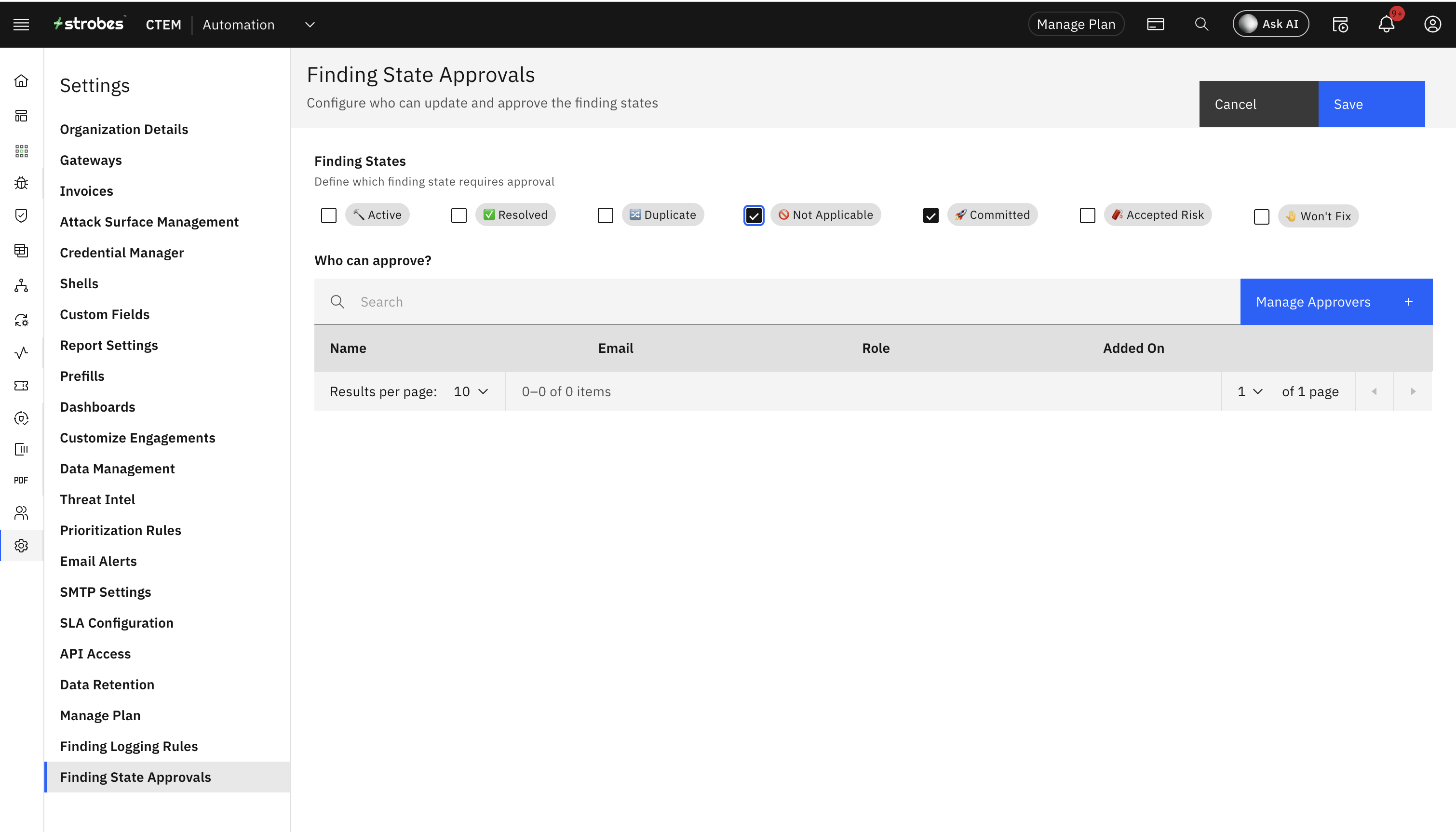The height and width of the screenshot is (832, 1456).
Task: Uncheck the Committed state checkbox
Action: [x=930, y=215]
